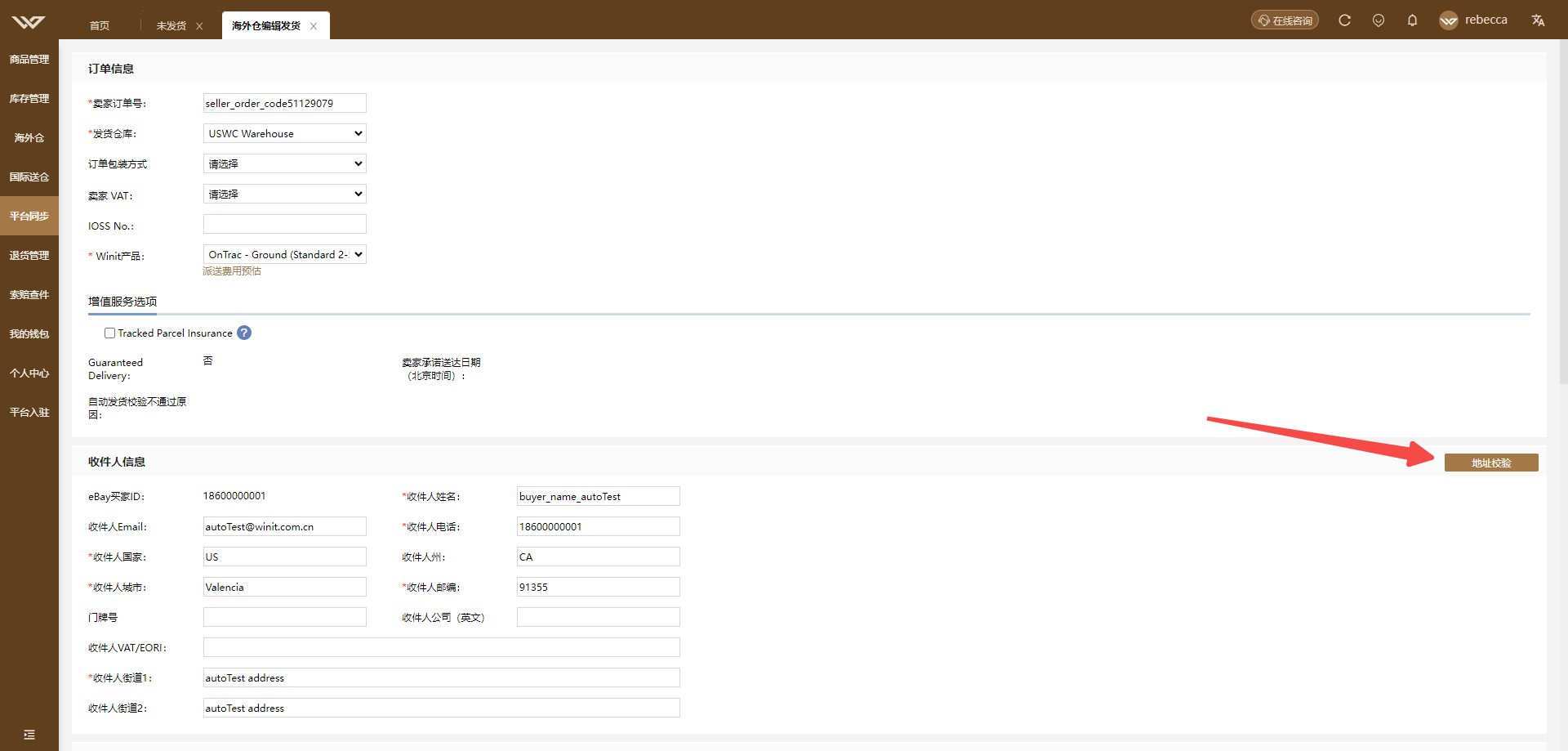Click the eBay买家ID value 18600000001
The image size is (1568, 751).
pyautogui.click(x=234, y=496)
